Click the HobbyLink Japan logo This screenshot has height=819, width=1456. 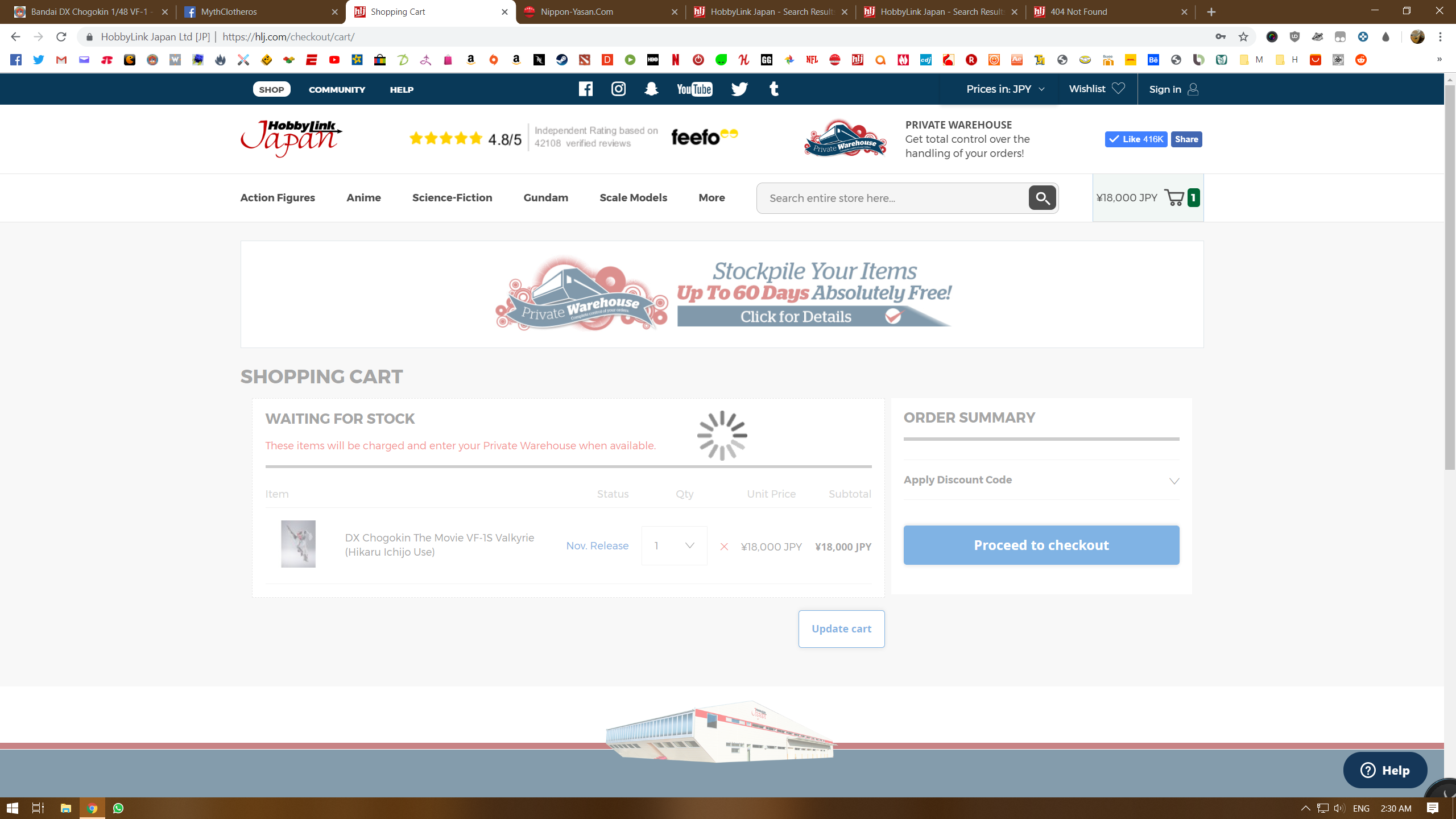(x=291, y=138)
